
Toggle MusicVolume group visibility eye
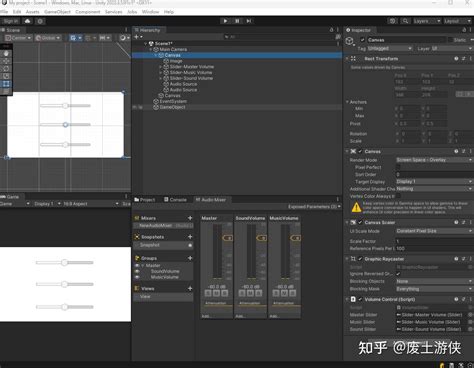coord(137,277)
